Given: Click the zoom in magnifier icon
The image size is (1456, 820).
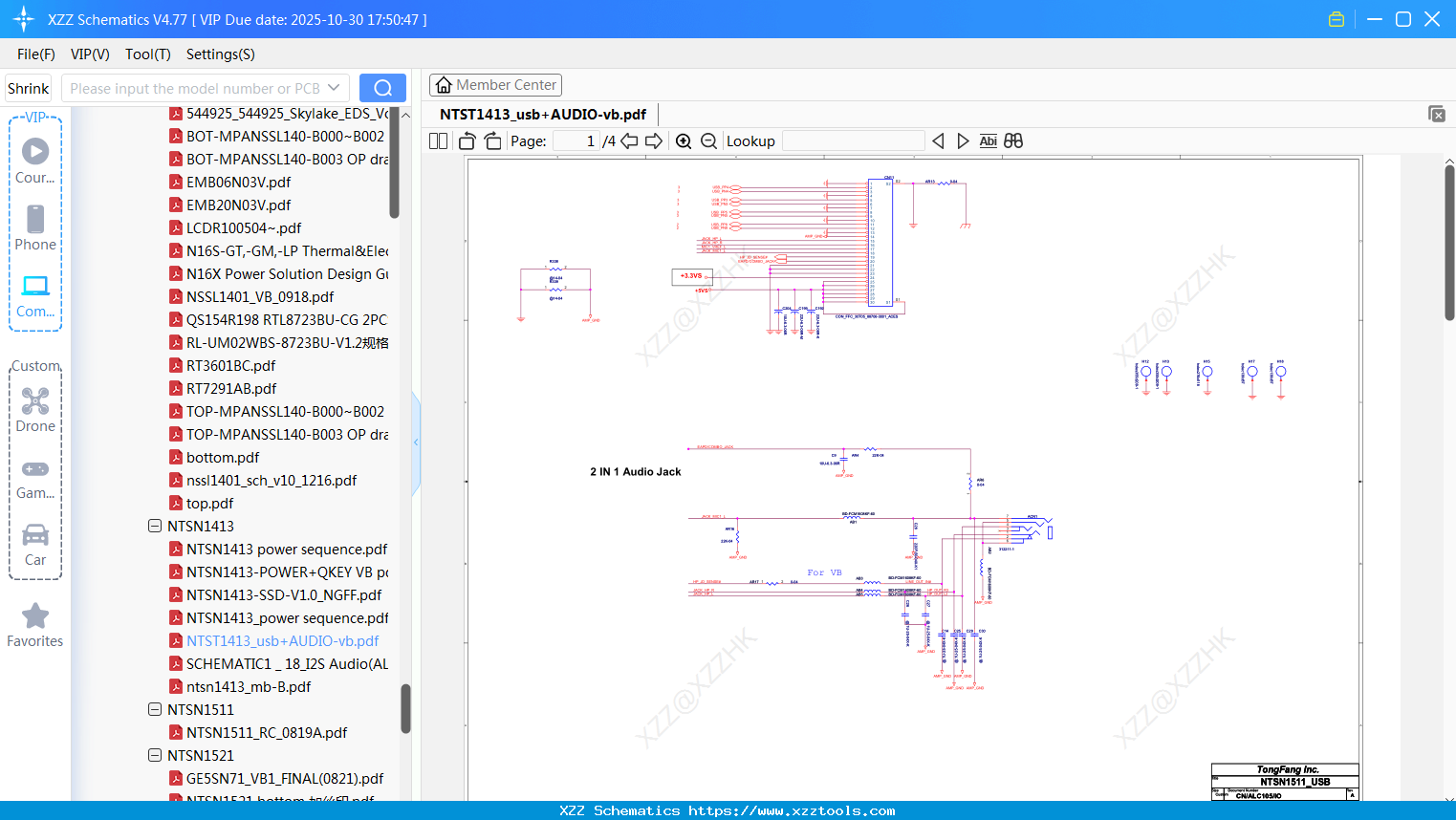Looking at the screenshot, I should [x=684, y=141].
